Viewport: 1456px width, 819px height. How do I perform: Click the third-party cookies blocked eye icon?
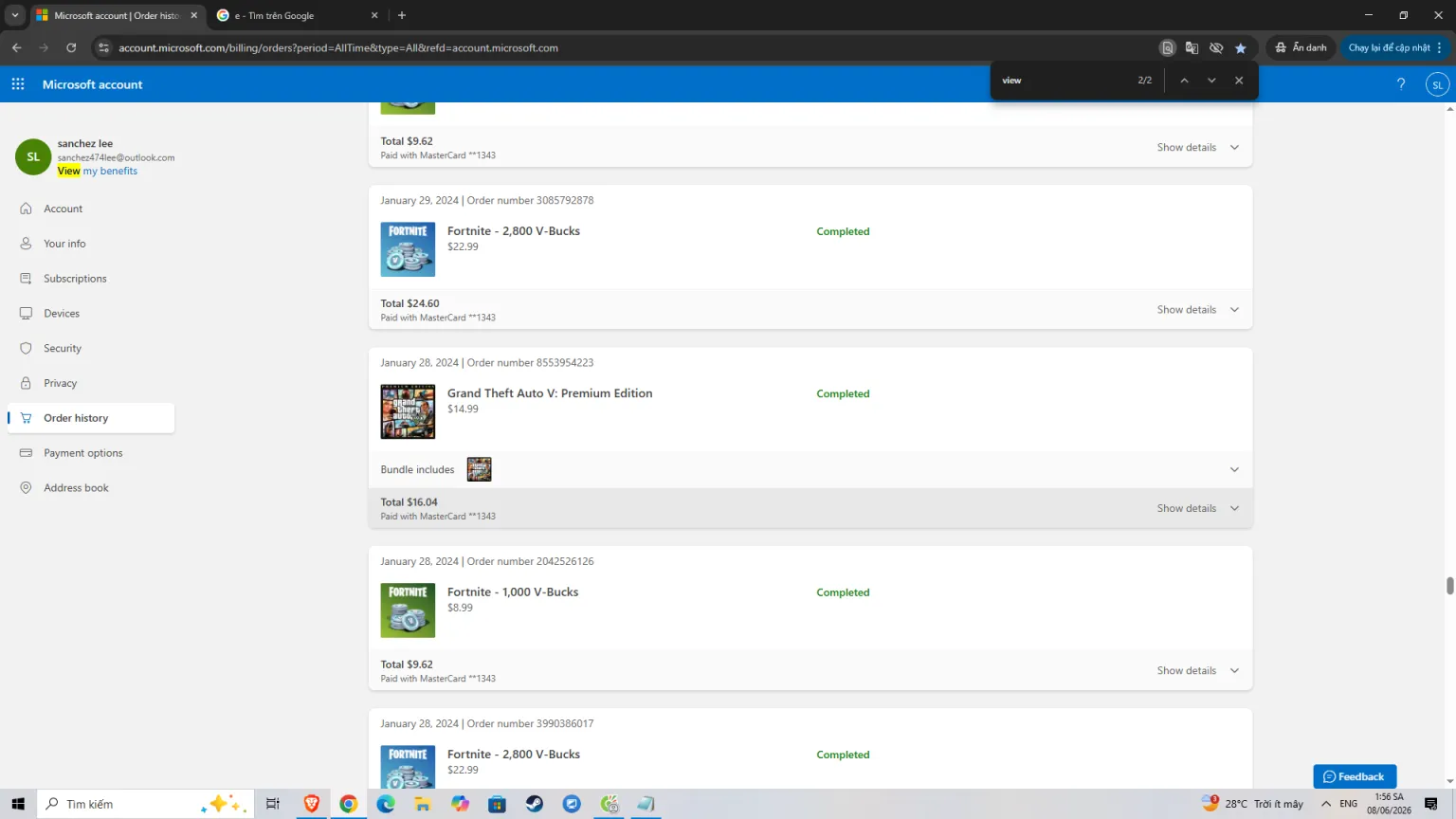(x=1216, y=47)
